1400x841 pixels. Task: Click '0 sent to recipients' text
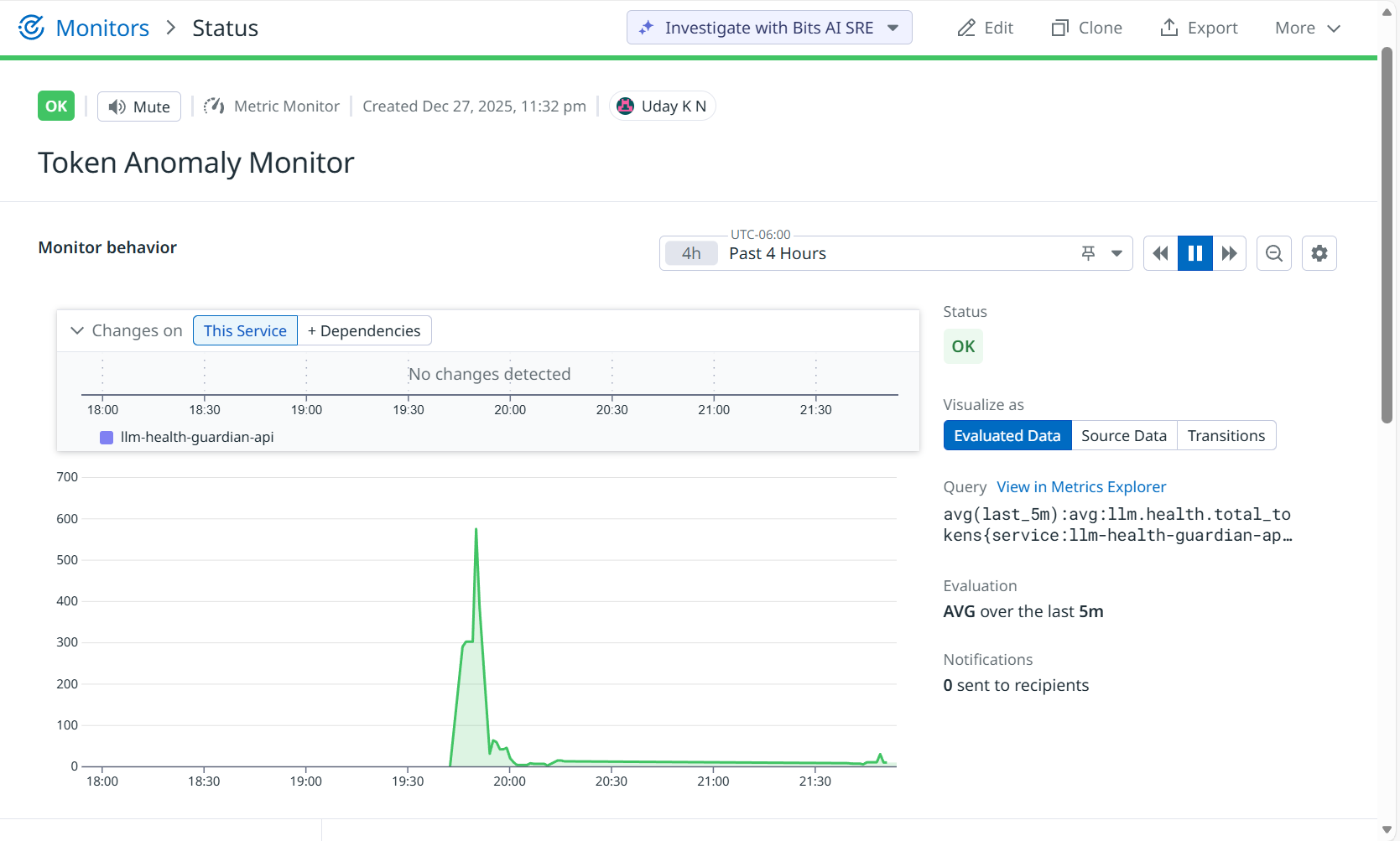click(x=1016, y=685)
